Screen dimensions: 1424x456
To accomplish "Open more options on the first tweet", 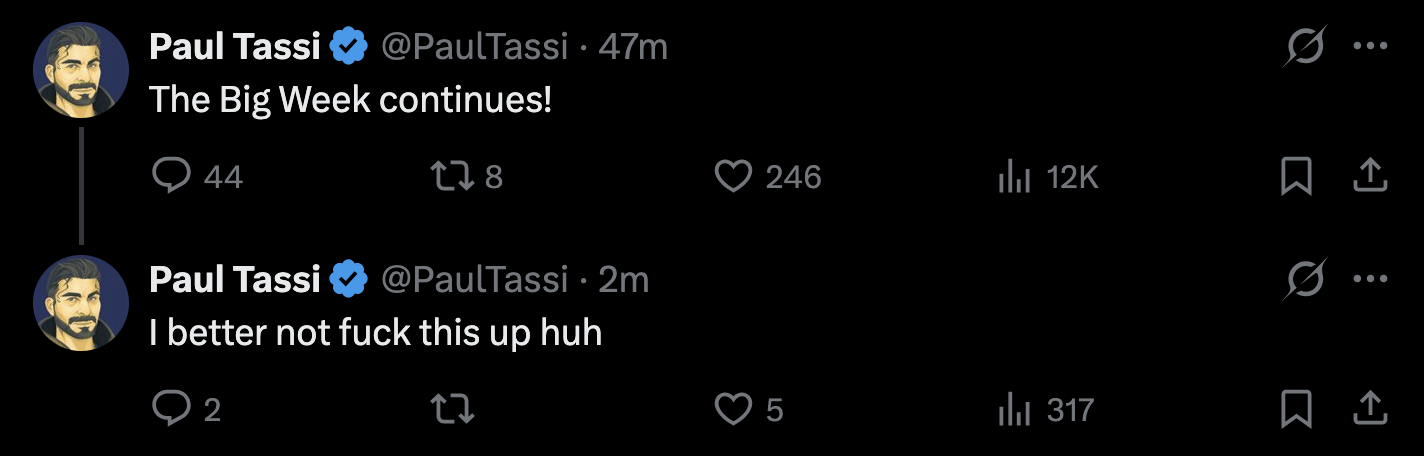I will pyautogui.click(x=1370, y=46).
